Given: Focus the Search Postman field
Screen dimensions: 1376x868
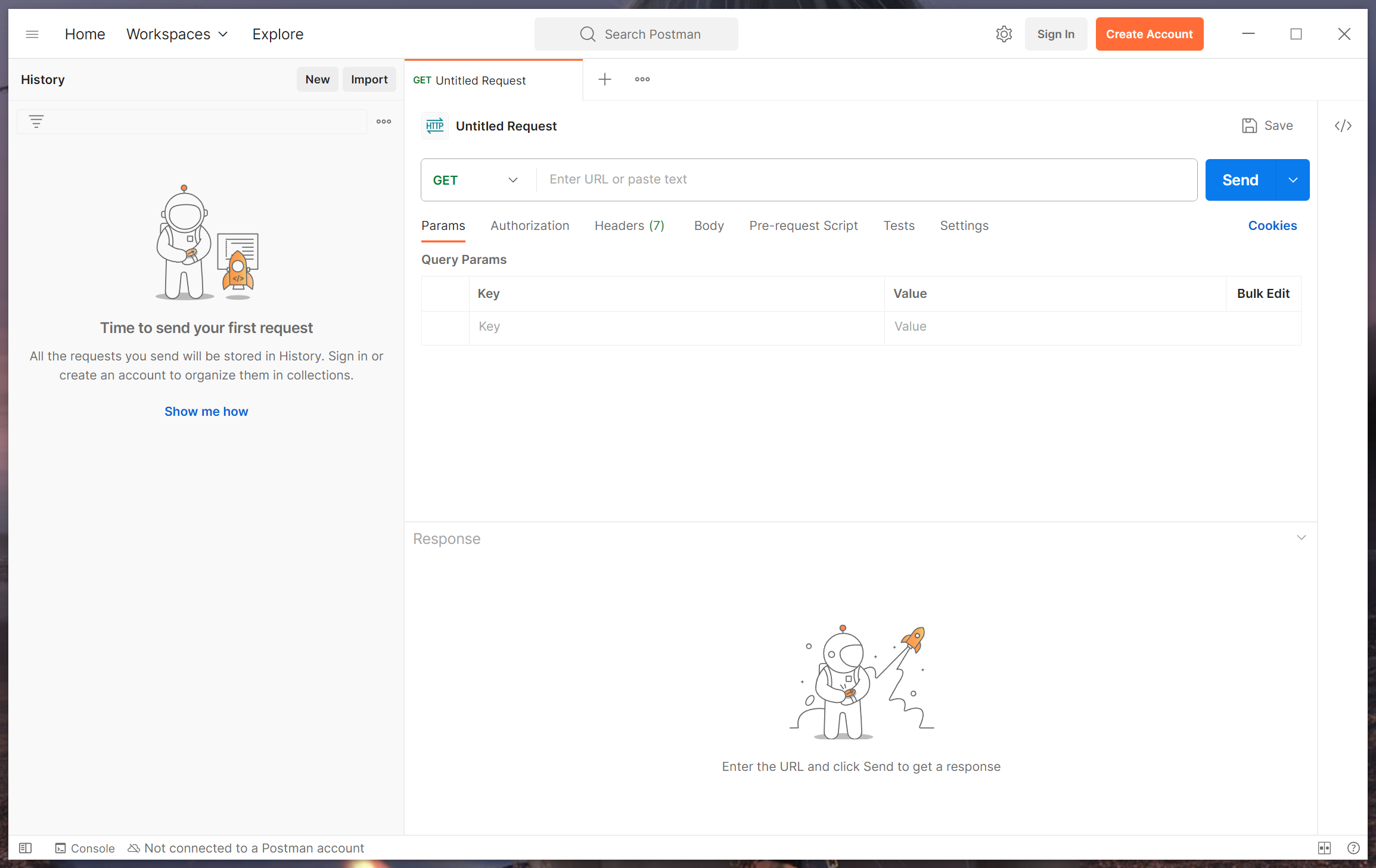Looking at the screenshot, I should coord(636,34).
